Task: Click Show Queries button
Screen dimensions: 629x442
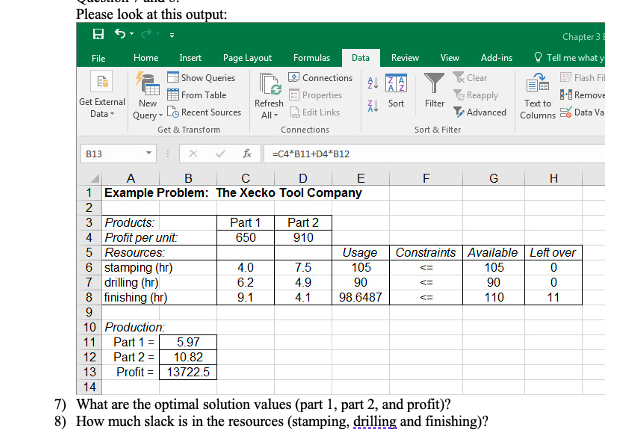Action: pos(201,77)
